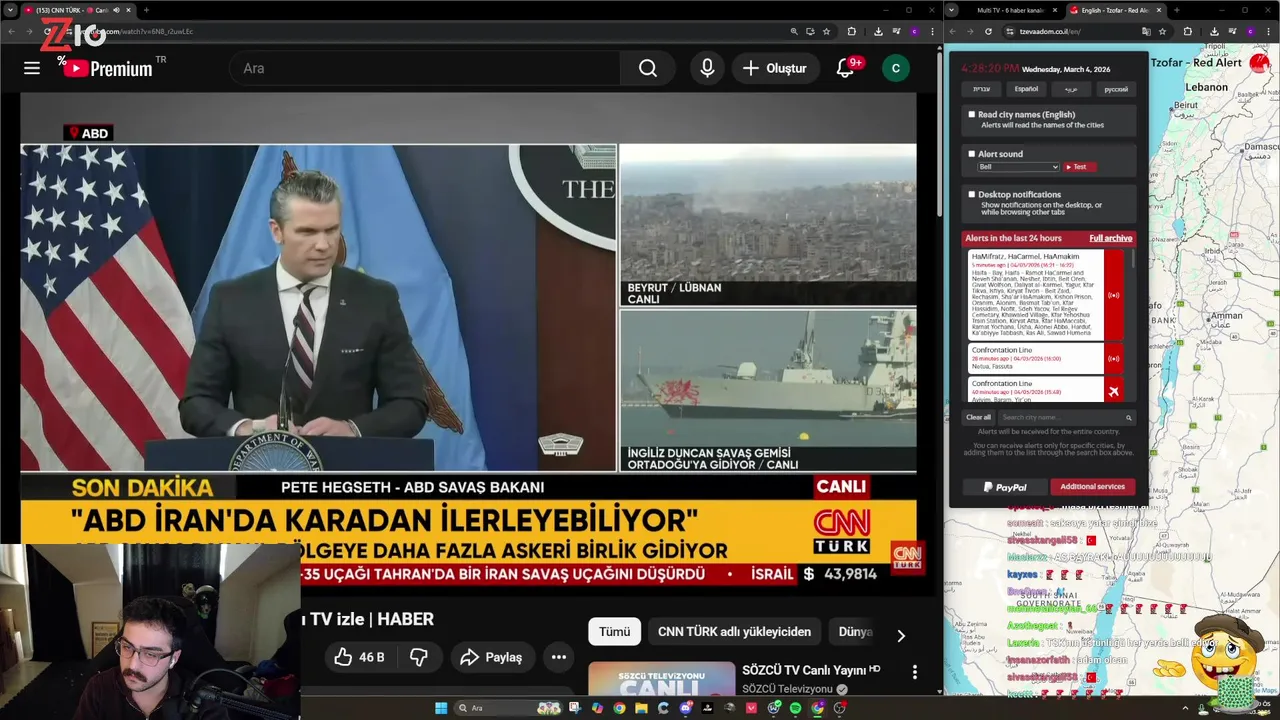Open options for SÖZCÜ TV suggested video

coord(914,672)
